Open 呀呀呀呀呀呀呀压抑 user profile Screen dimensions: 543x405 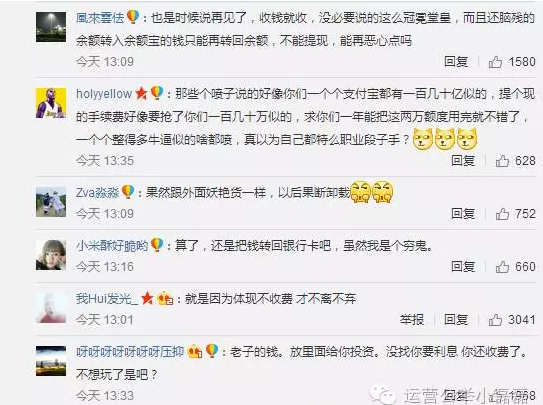tap(130, 352)
